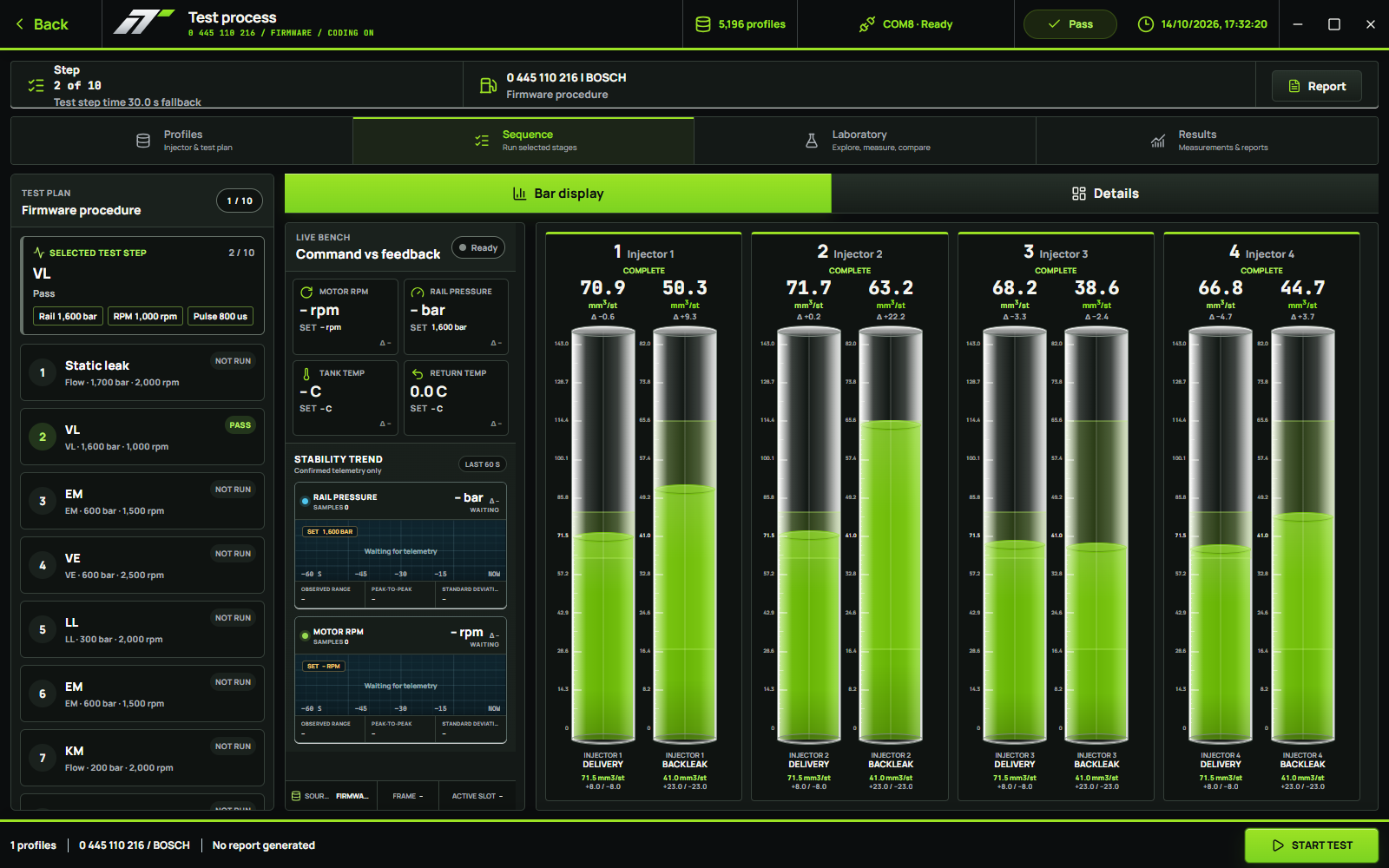Open the Laboratory tab
The image size is (1389, 868).
pos(865,141)
